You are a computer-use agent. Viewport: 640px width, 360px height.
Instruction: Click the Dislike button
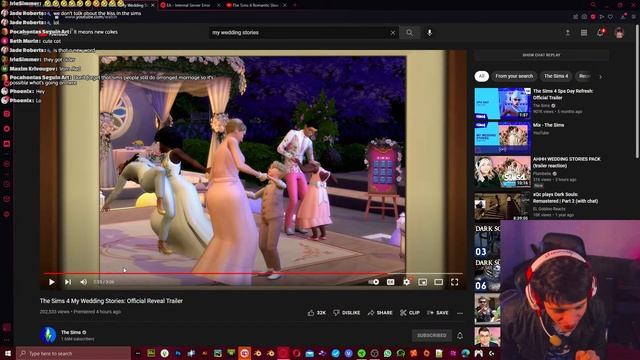[x=346, y=313]
